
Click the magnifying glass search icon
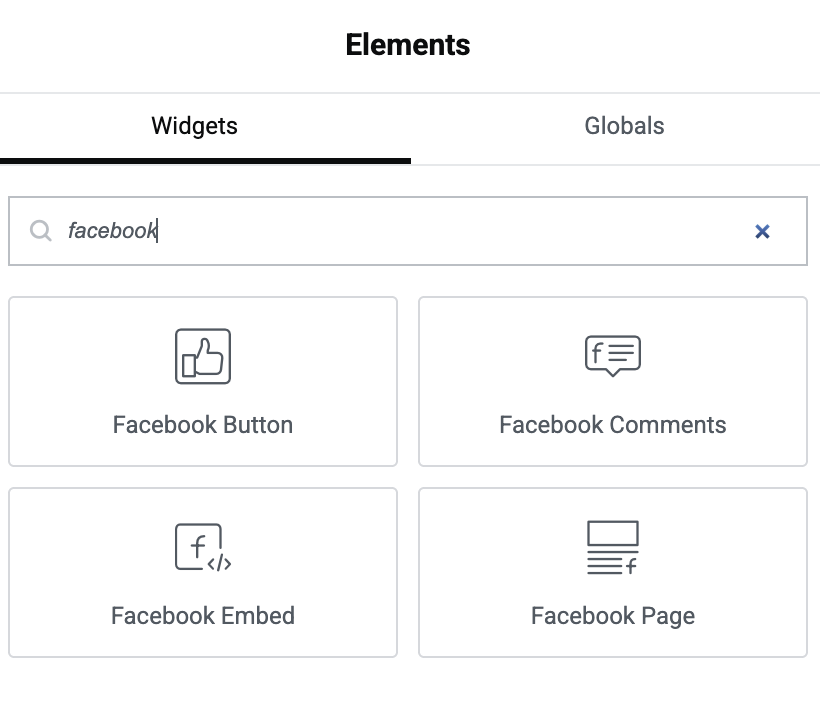41,231
